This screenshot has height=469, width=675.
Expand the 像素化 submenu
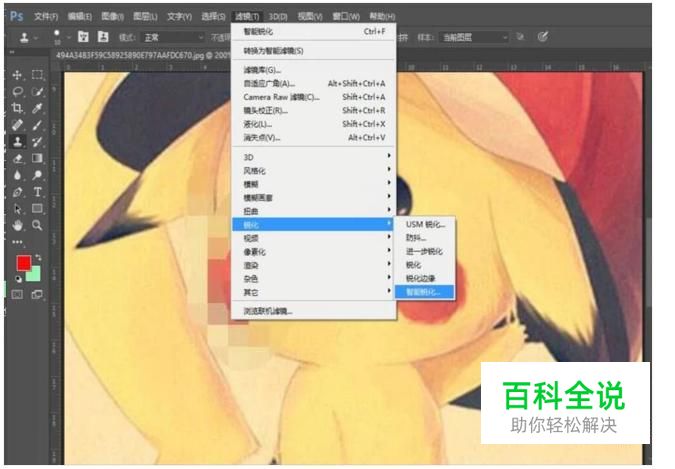(x=314, y=252)
